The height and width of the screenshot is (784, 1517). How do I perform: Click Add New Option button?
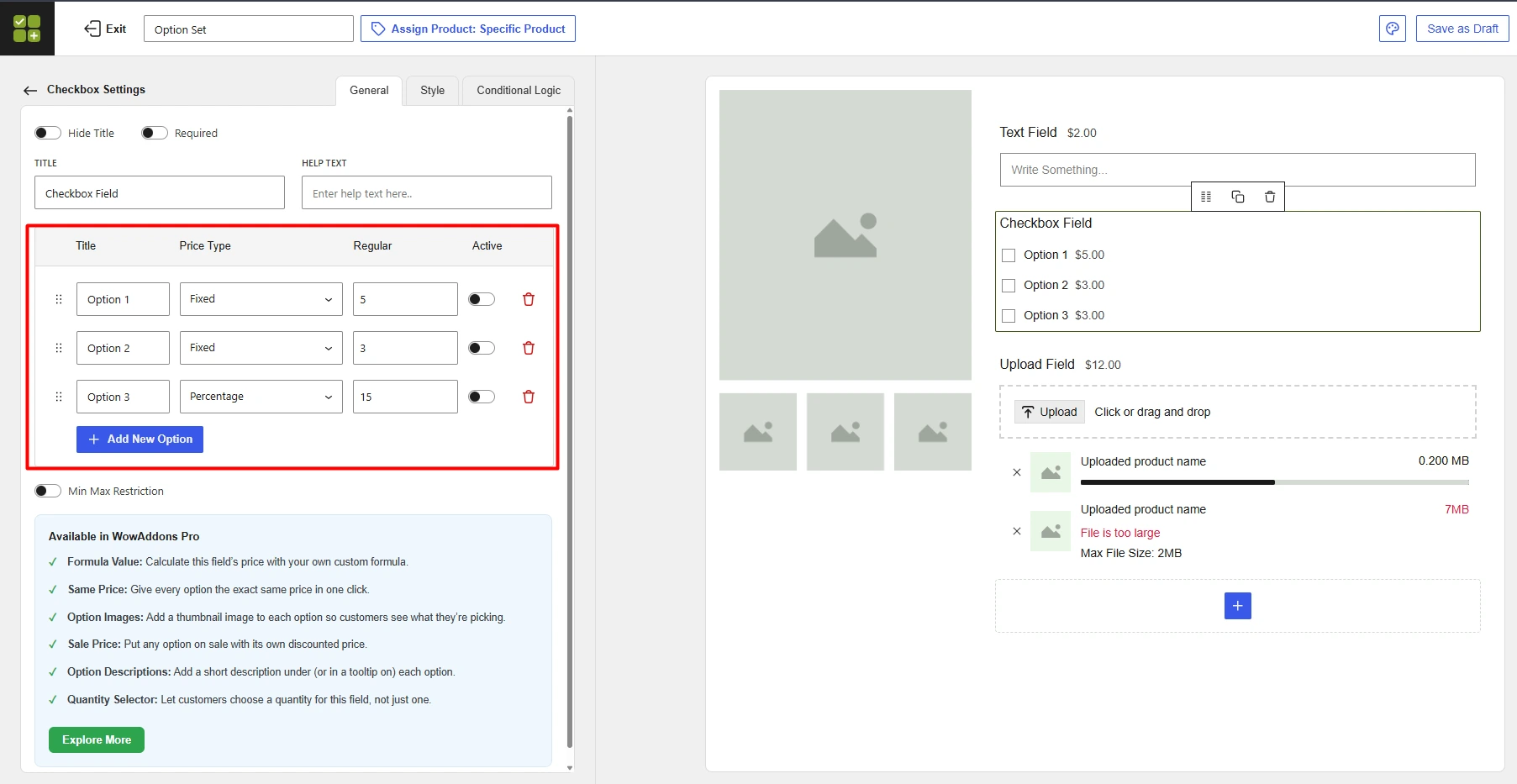(x=140, y=439)
